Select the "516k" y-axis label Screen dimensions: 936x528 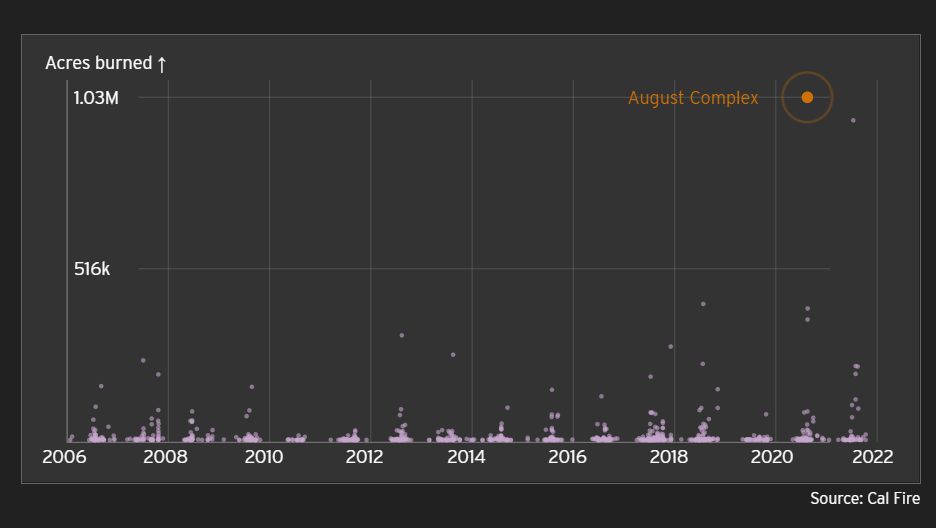click(x=92, y=269)
